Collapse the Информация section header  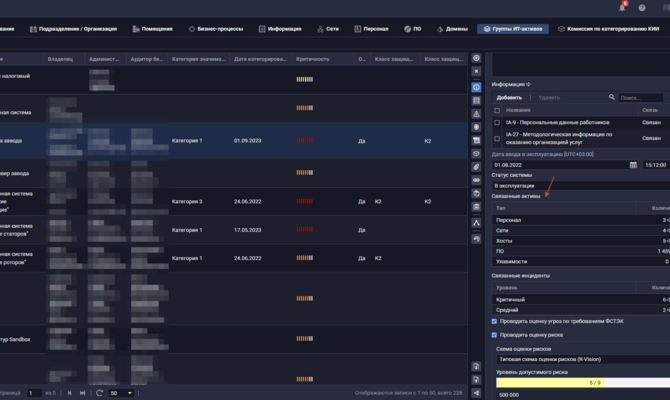(x=511, y=84)
